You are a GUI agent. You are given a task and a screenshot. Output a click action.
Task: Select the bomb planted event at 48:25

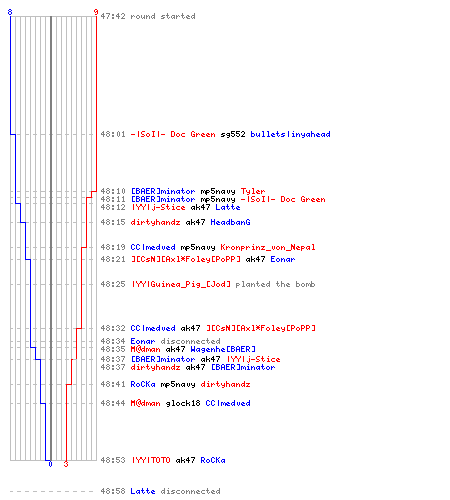click(208, 284)
